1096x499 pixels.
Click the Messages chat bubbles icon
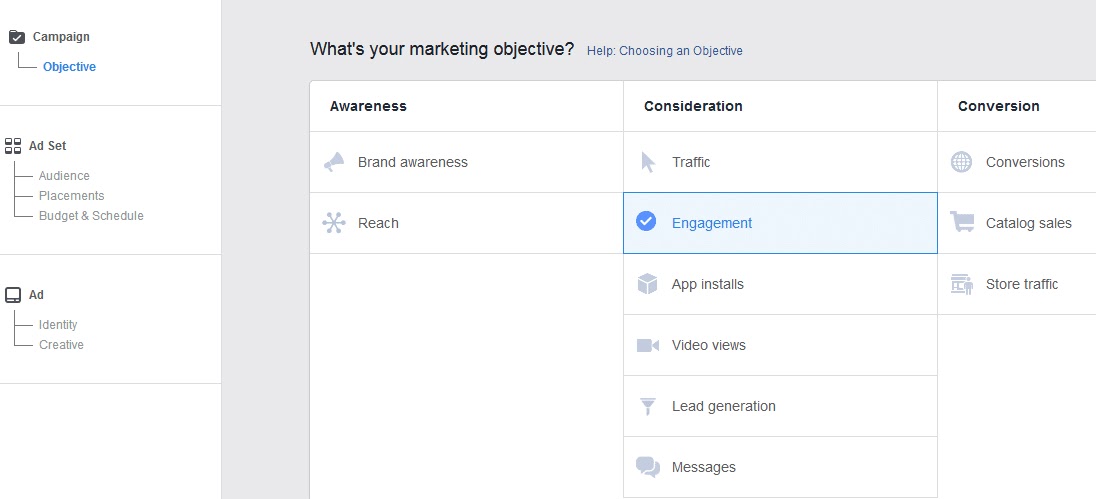648,467
